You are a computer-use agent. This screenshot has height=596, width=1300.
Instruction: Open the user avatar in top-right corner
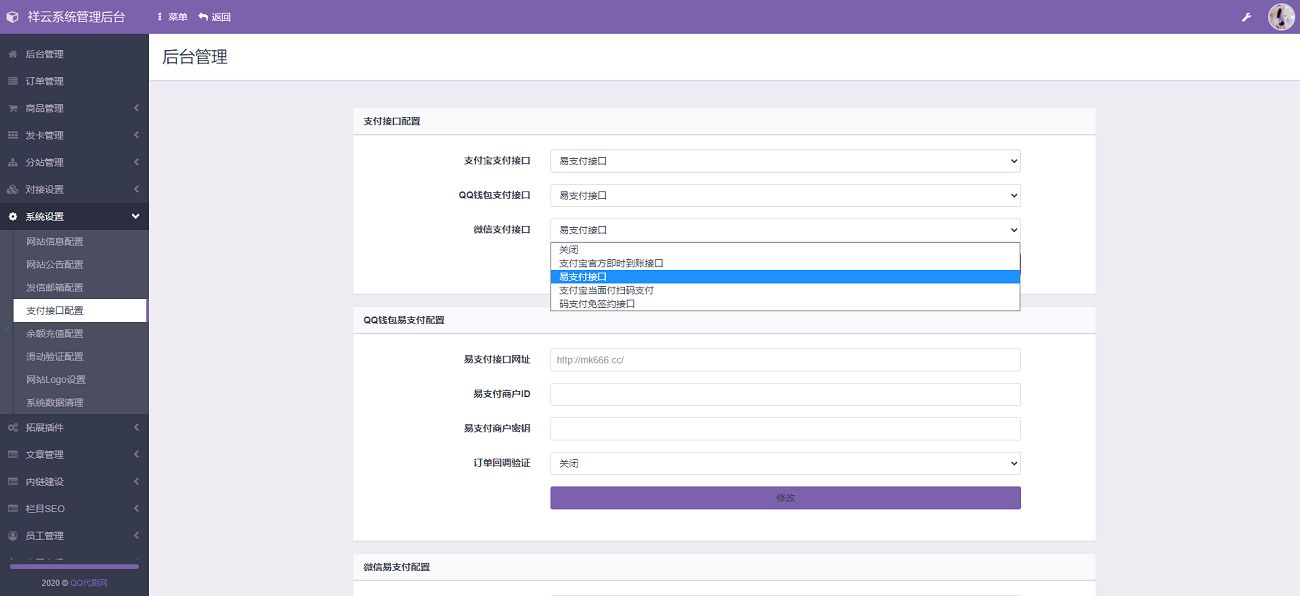tap(1281, 17)
